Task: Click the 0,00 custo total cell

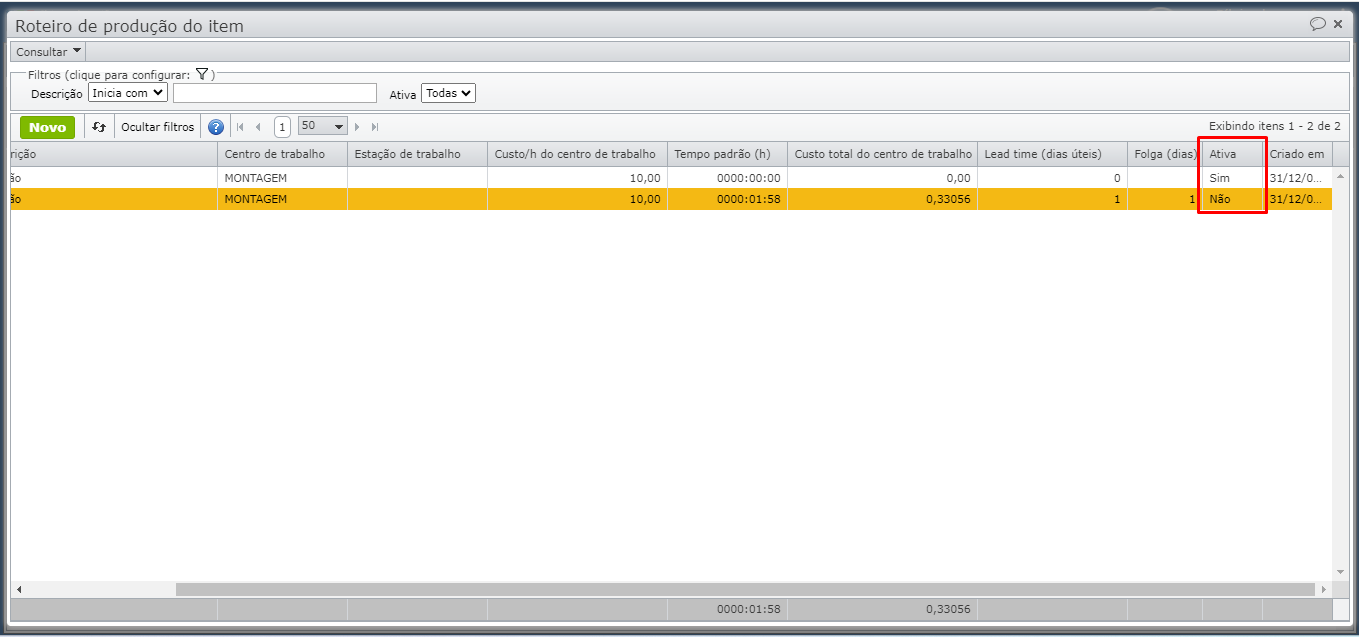Action: pyautogui.click(x=882, y=178)
